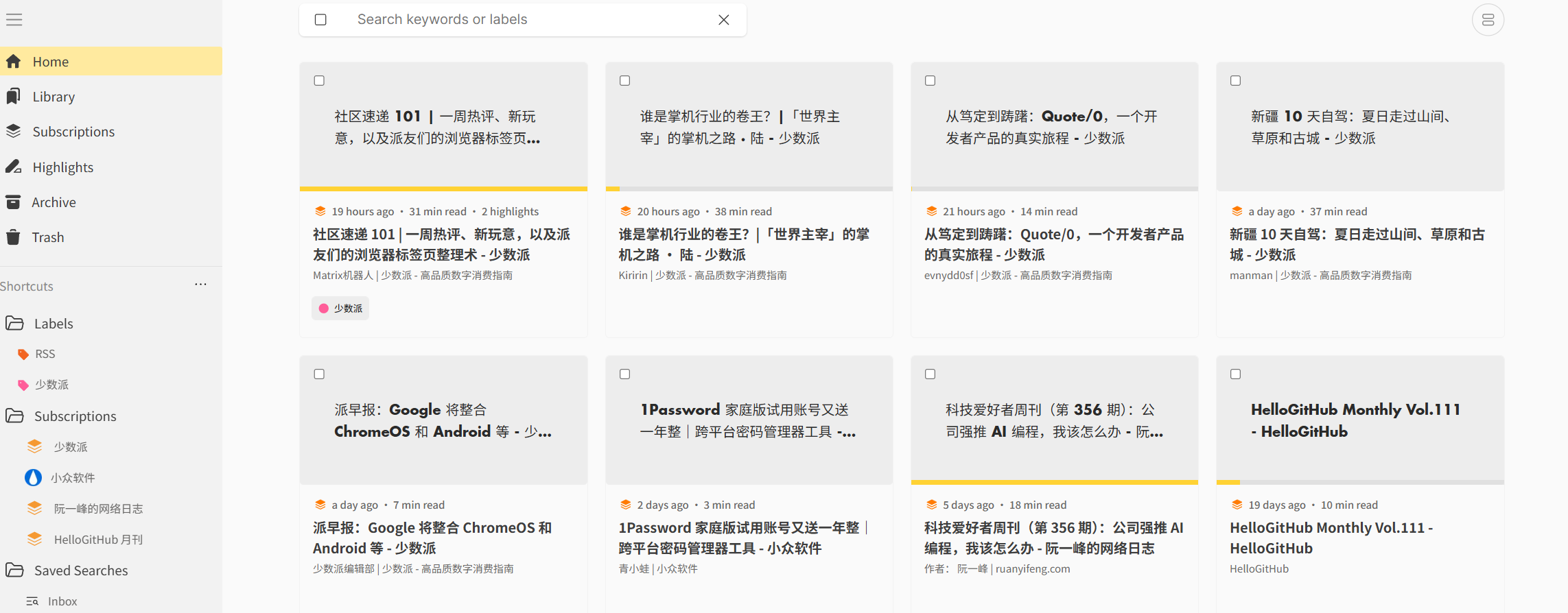The height and width of the screenshot is (613, 1568).
Task: Click reading progress bar on HelloGitHub card
Action: [1360, 482]
